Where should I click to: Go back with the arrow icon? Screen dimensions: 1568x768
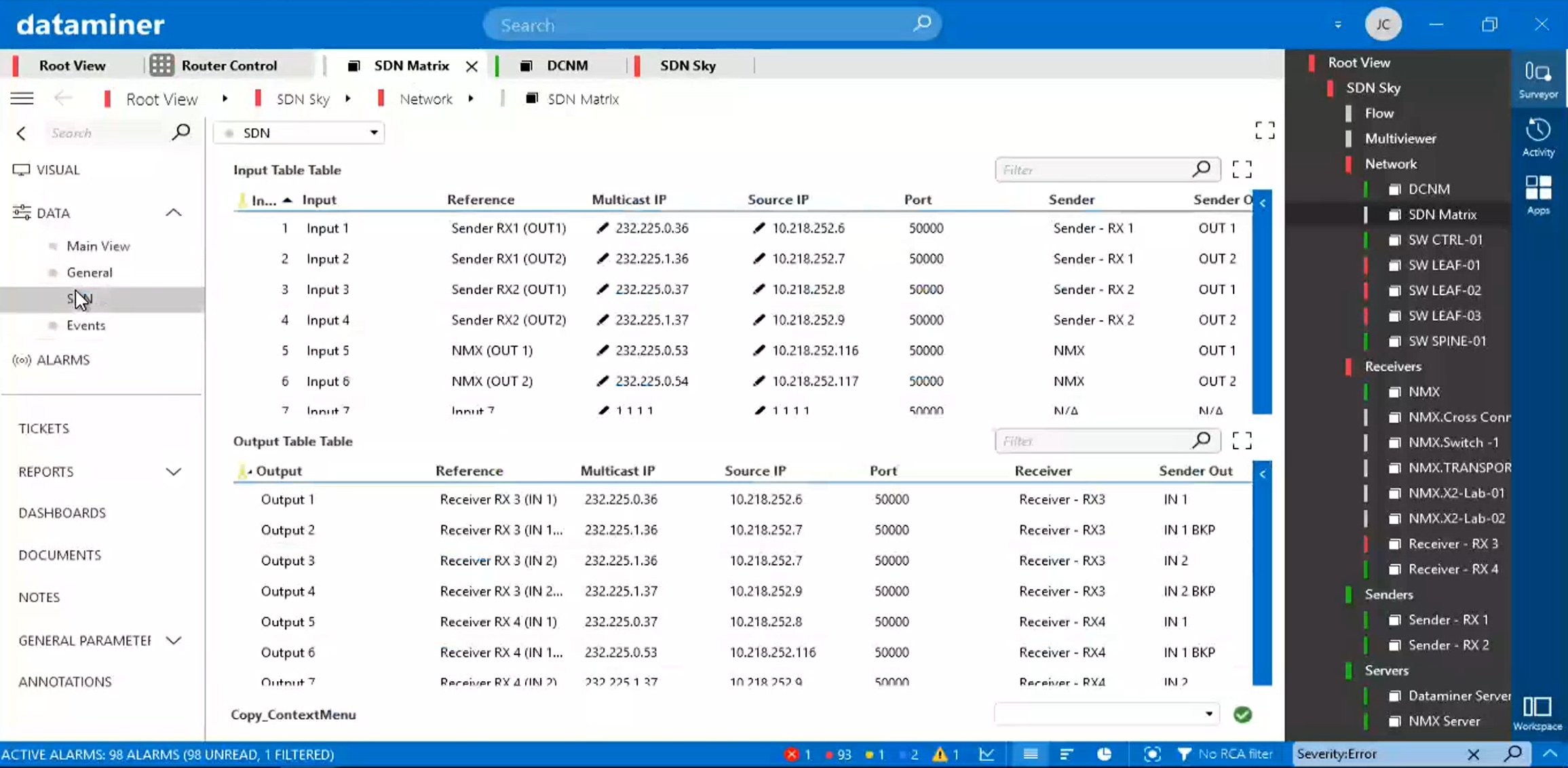(63, 99)
